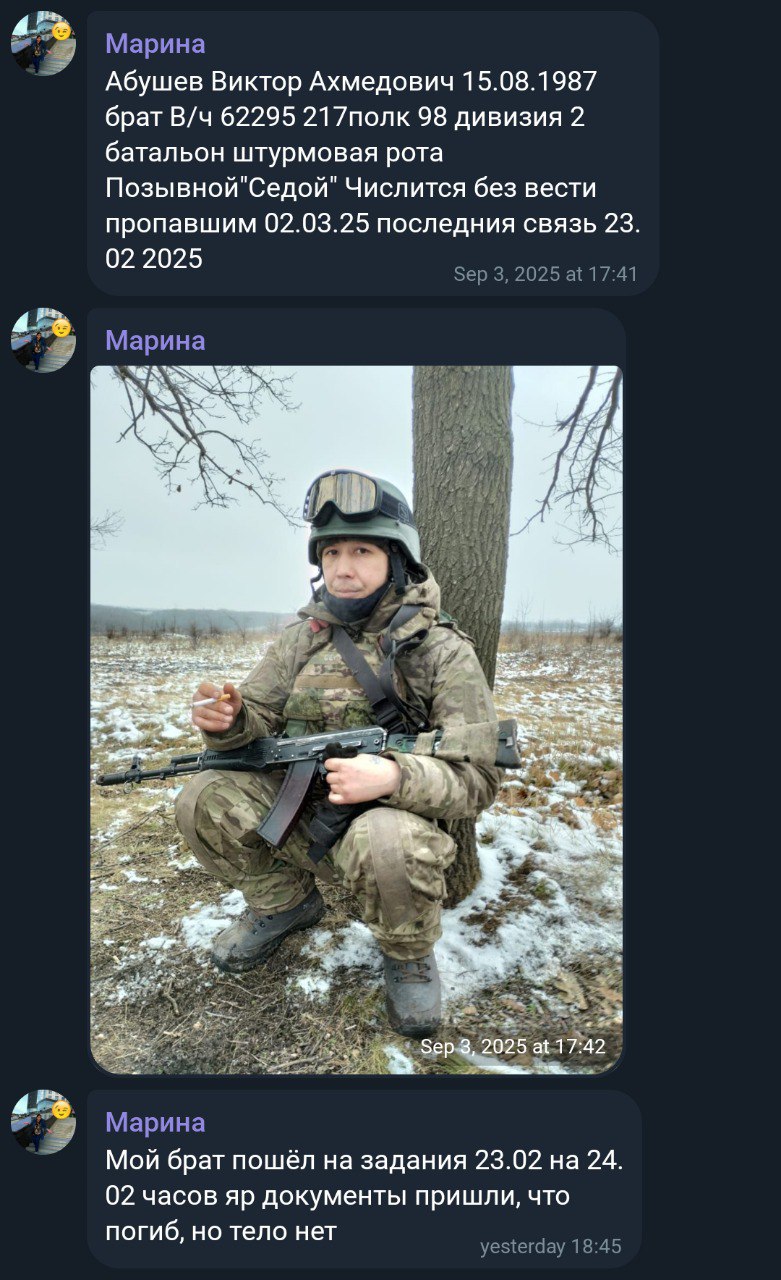This screenshot has height=1280, width=781.
Task: Click the yesterday 18:45 timestamp
Action: point(550,1246)
